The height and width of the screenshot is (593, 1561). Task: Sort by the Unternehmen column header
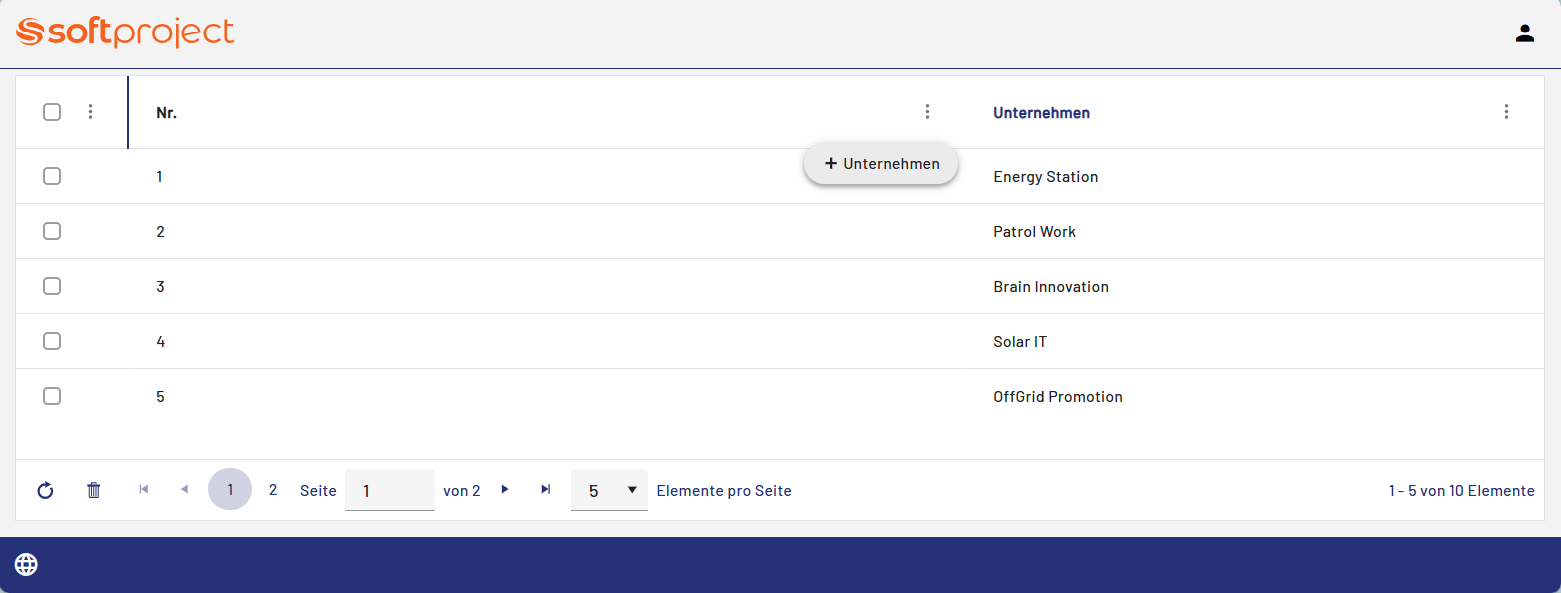[1041, 113]
